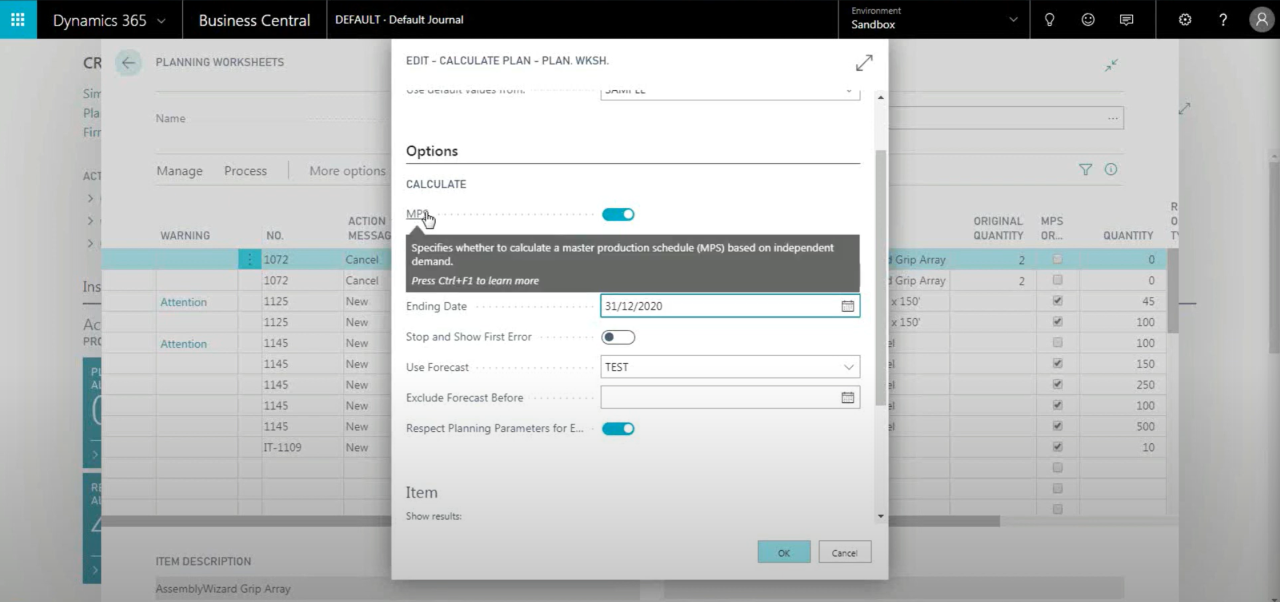Check MPS Order box for quantity 45

click(1058, 301)
